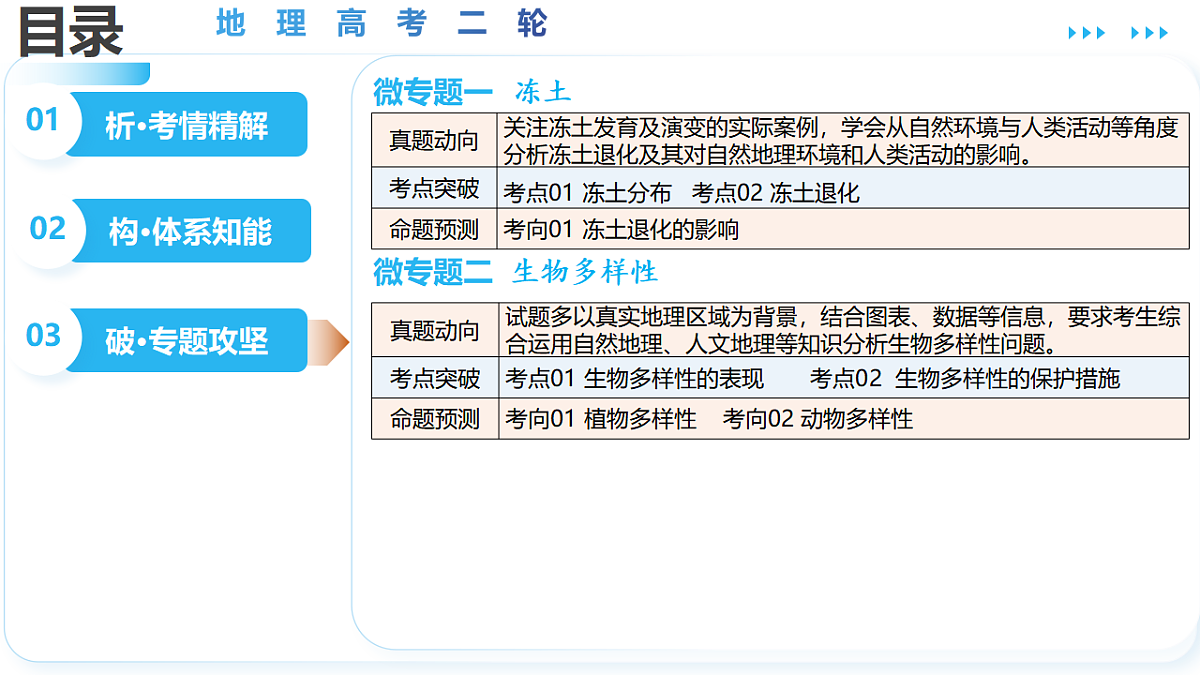The height and width of the screenshot is (675, 1200).
Task: Click 考向02 动物多样性 text
Action: pos(818,419)
